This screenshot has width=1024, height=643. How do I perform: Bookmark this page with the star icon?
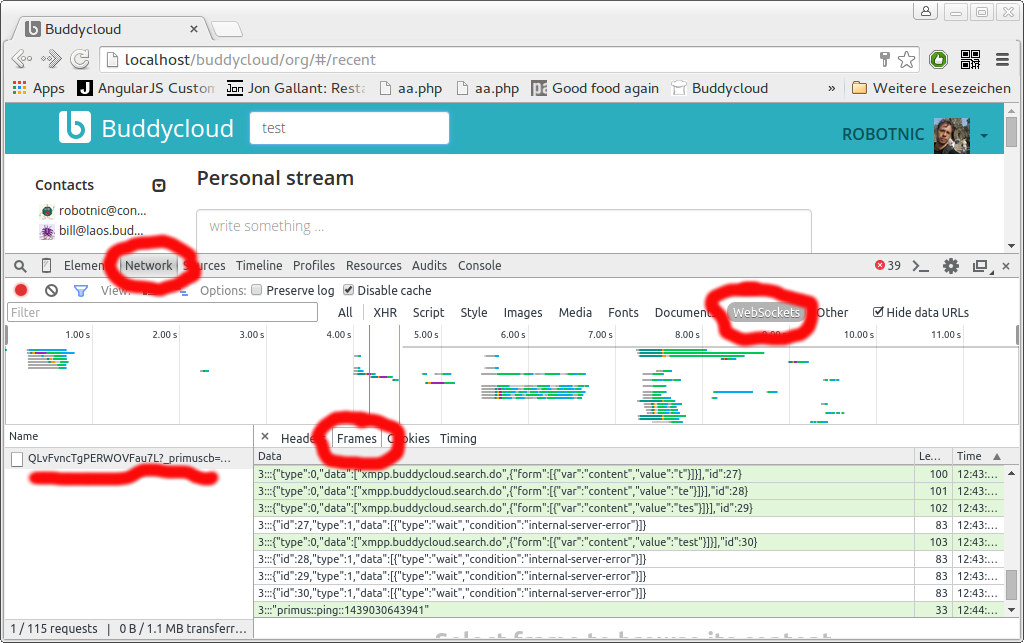click(906, 59)
